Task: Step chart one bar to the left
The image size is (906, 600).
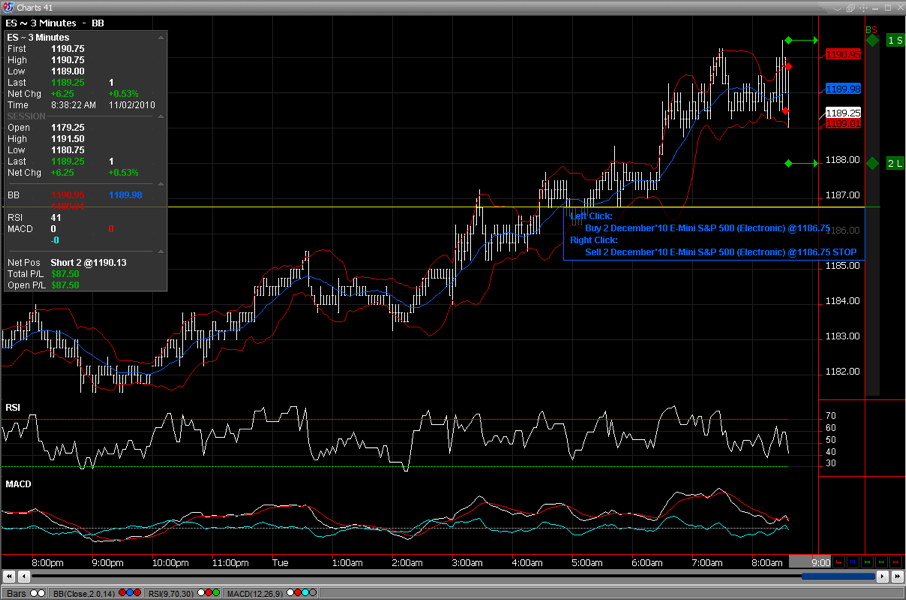Action: 24,576
